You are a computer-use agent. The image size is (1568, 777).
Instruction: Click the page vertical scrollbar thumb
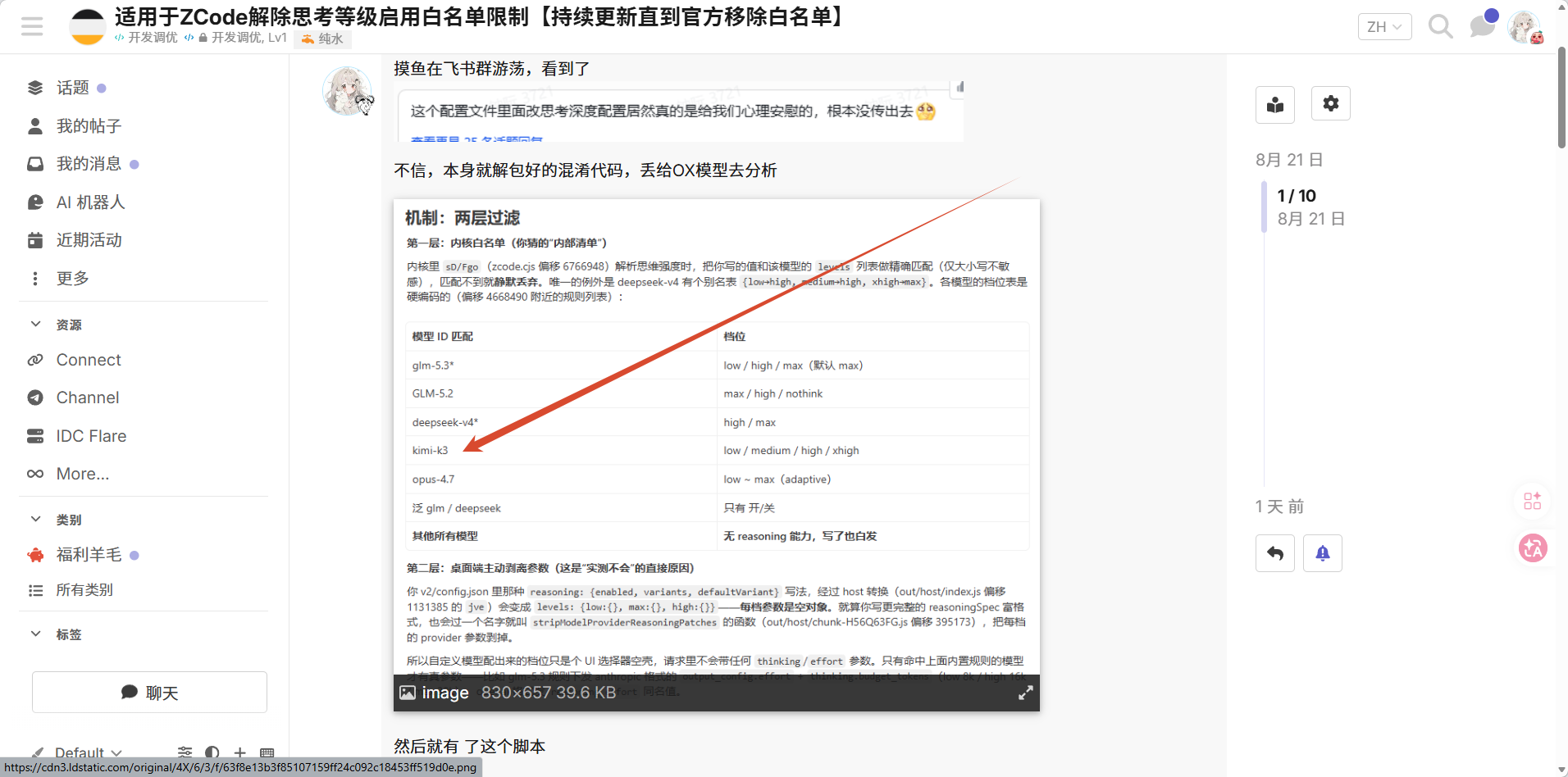[x=1561, y=97]
